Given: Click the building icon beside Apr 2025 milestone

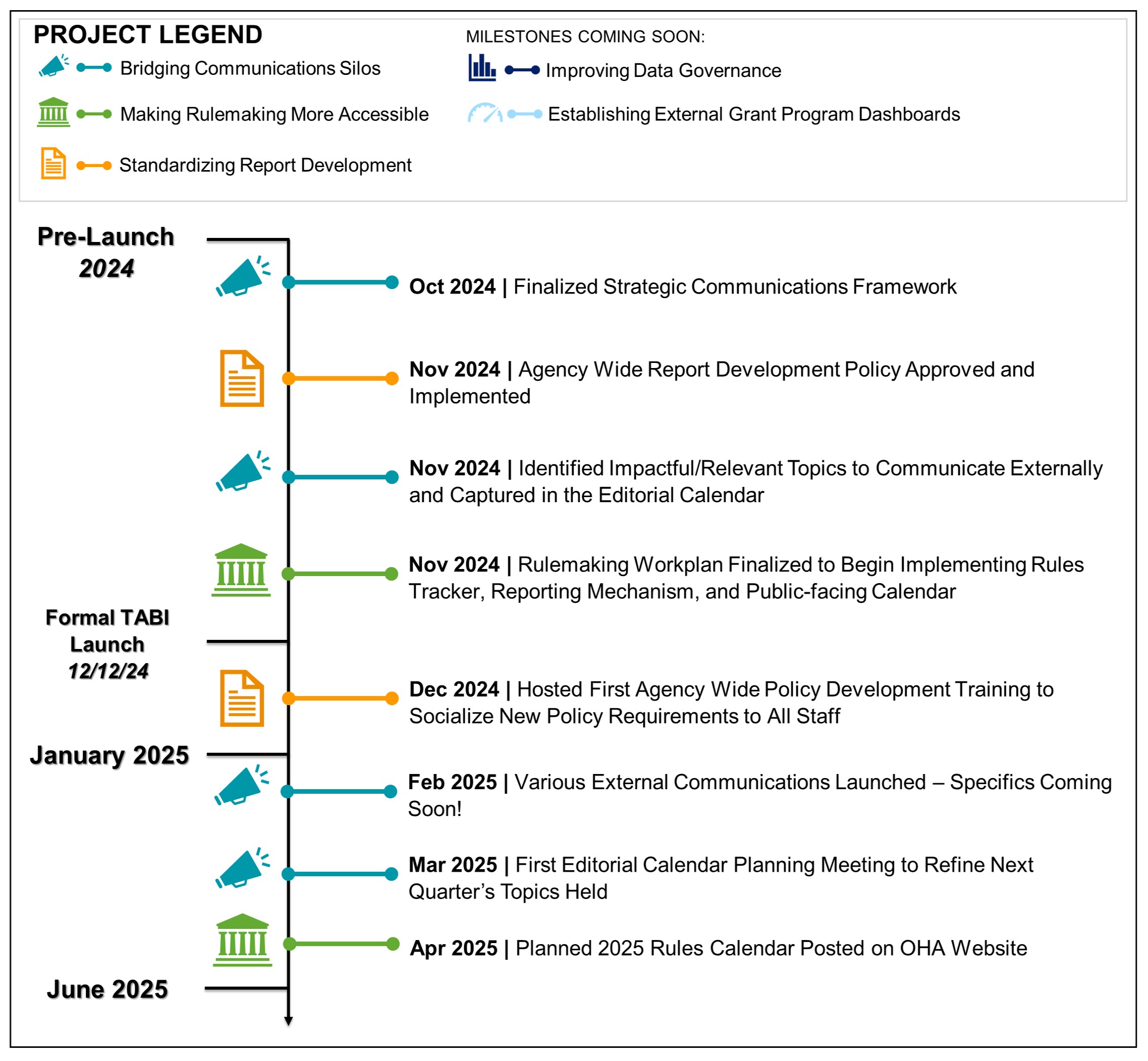Looking at the screenshot, I should 243,940.
